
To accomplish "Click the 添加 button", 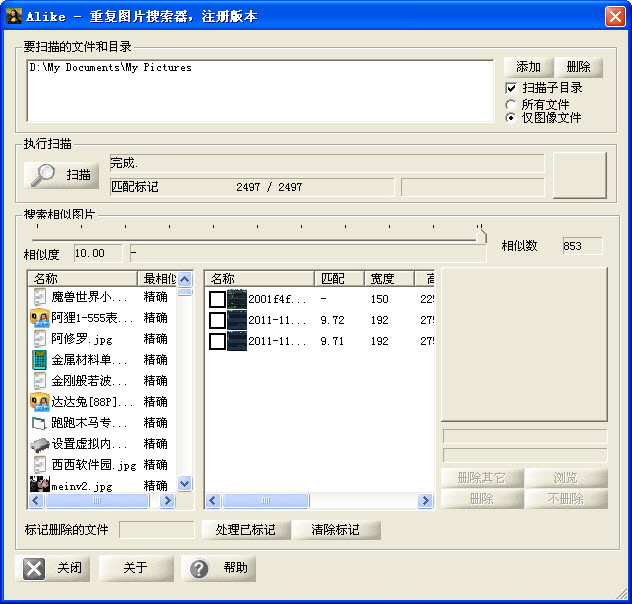I will click(527, 67).
